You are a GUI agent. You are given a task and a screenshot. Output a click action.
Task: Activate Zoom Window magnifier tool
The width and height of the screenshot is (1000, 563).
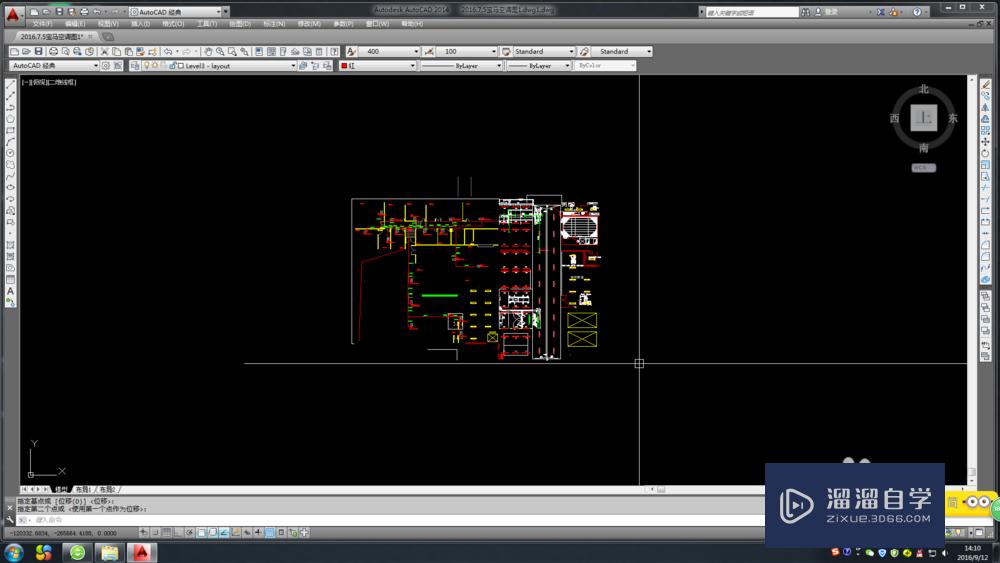232,52
